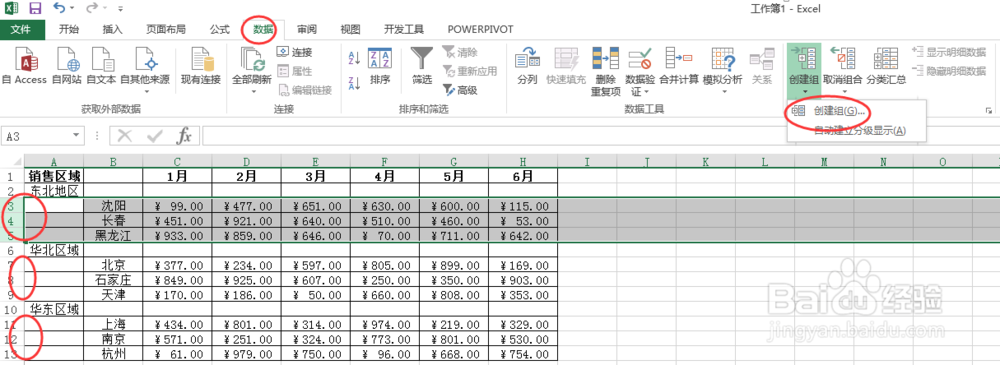Open the 排序 sort dialog

click(x=380, y=67)
